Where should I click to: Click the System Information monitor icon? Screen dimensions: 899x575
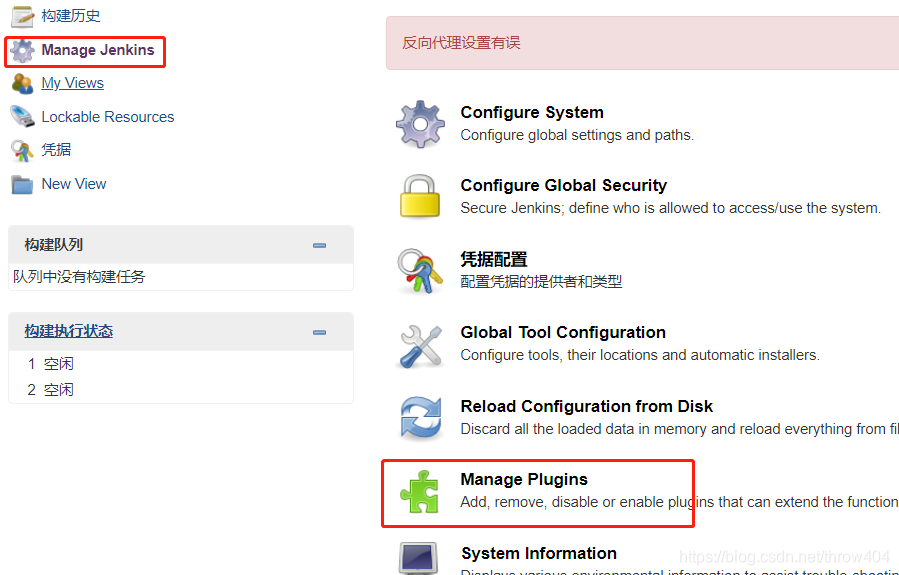(419, 558)
